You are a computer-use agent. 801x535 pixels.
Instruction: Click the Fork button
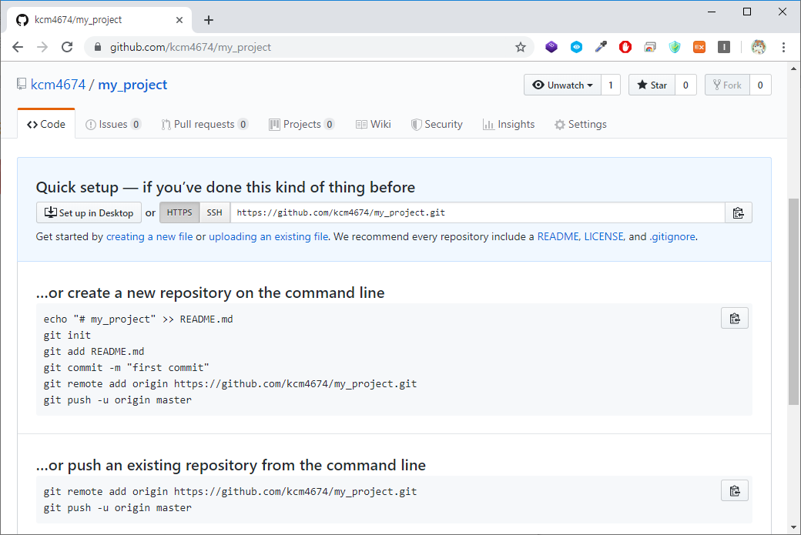[727, 85]
